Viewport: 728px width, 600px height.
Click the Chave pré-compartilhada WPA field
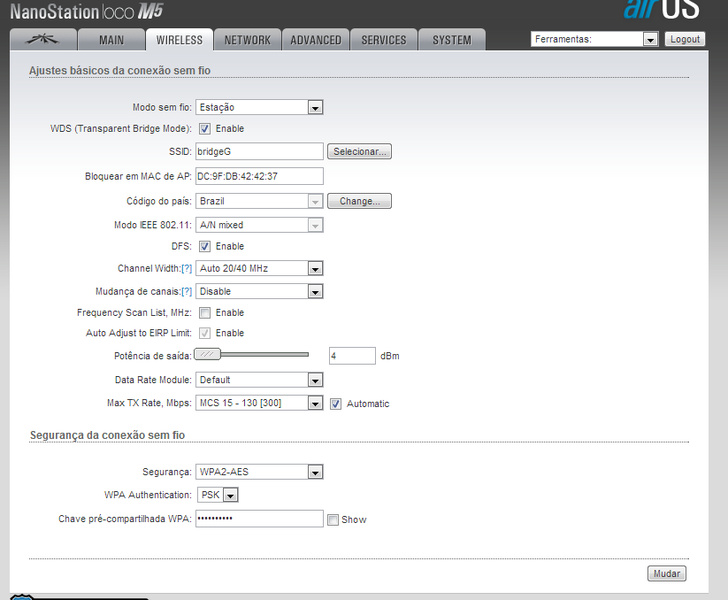(x=259, y=519)
